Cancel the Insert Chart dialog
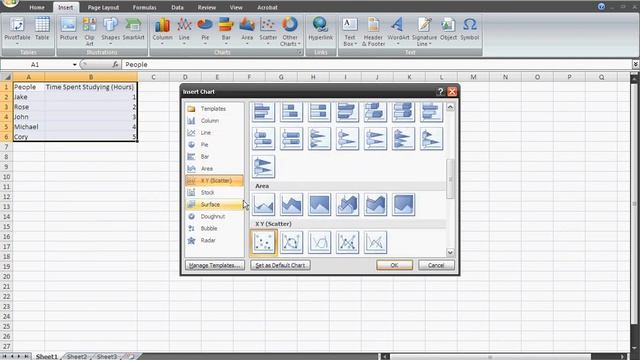The image size is (640, 360). point(436,265)
